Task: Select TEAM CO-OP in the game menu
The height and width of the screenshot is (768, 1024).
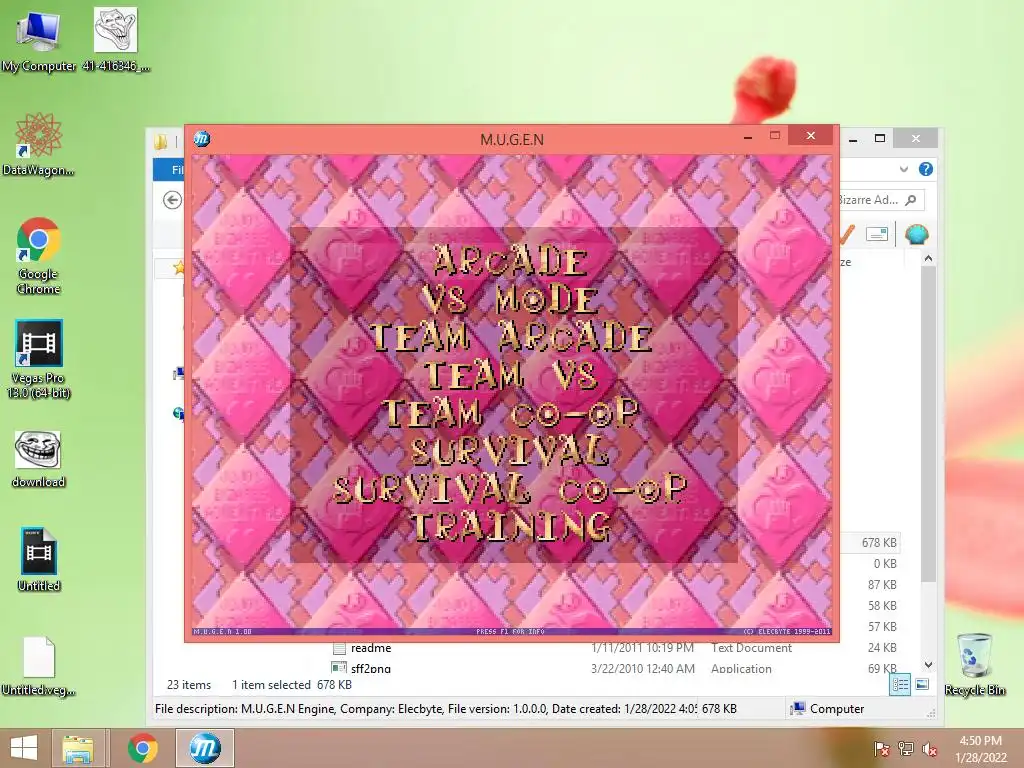Action: 511,413
